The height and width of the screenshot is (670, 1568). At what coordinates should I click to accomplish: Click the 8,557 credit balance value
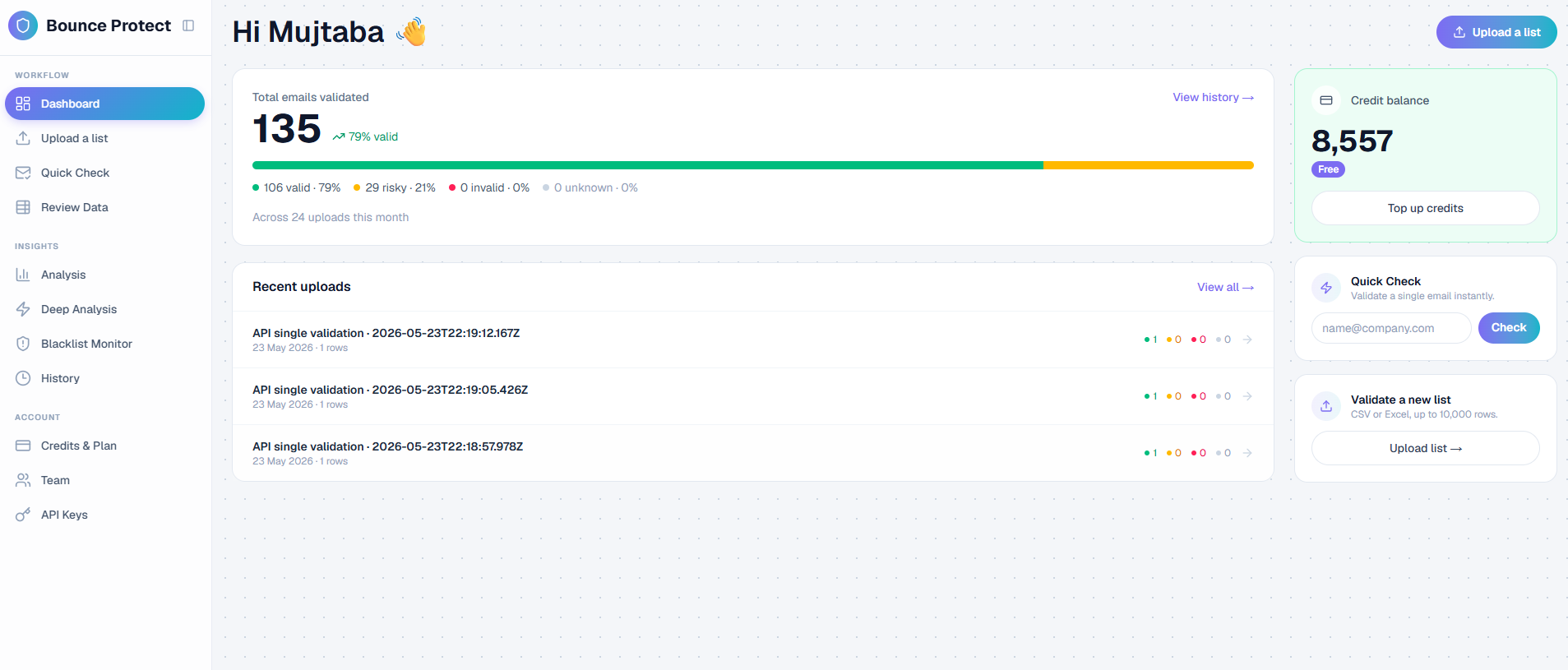[1353, 141]
